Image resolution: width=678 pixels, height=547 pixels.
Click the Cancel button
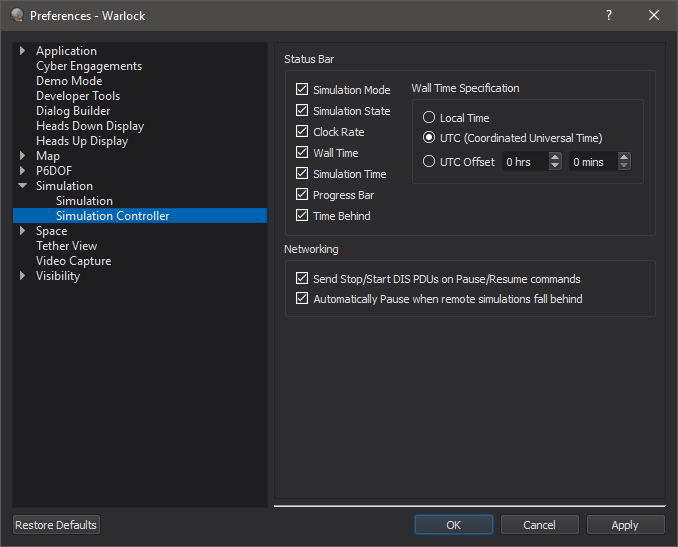pos(539,525)
